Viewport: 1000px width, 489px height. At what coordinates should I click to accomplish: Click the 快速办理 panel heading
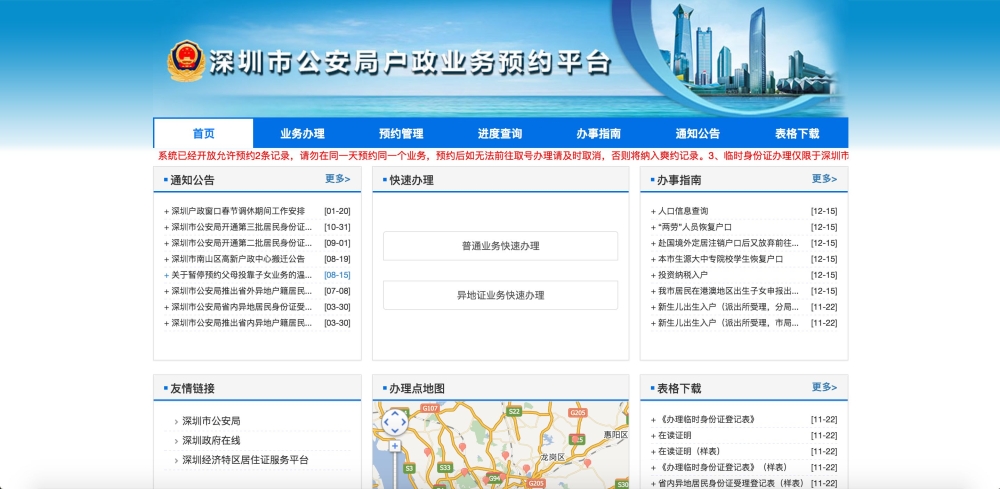pyautogui.click(x=411, y=180)
